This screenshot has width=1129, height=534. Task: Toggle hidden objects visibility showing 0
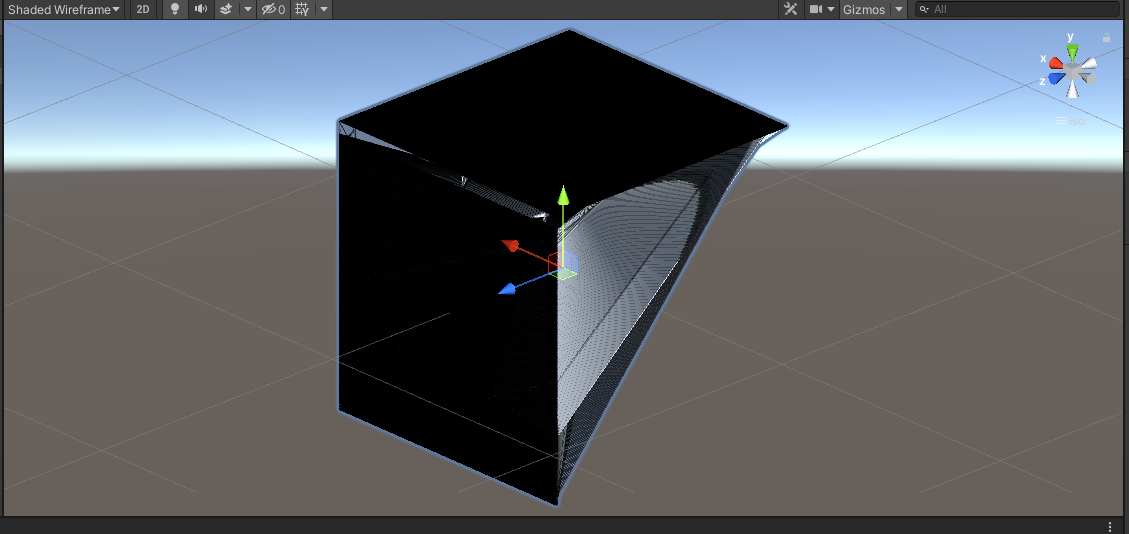274,9
